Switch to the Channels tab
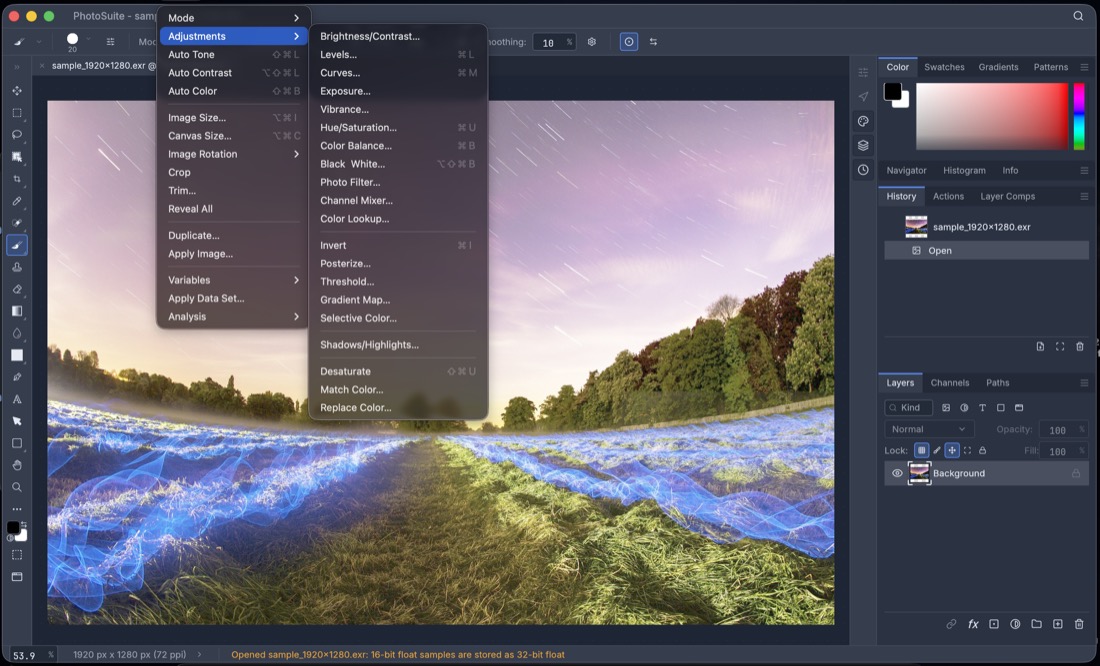Image resolution: width=1100 pixels, height=666 pixels. 949,383
